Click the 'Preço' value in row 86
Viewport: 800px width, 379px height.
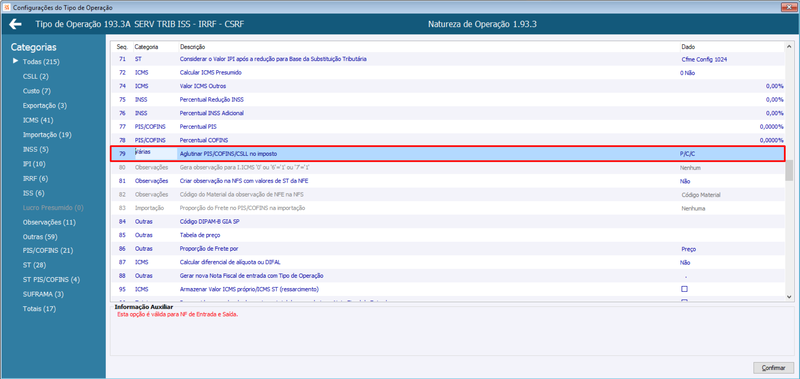(688, 249)
